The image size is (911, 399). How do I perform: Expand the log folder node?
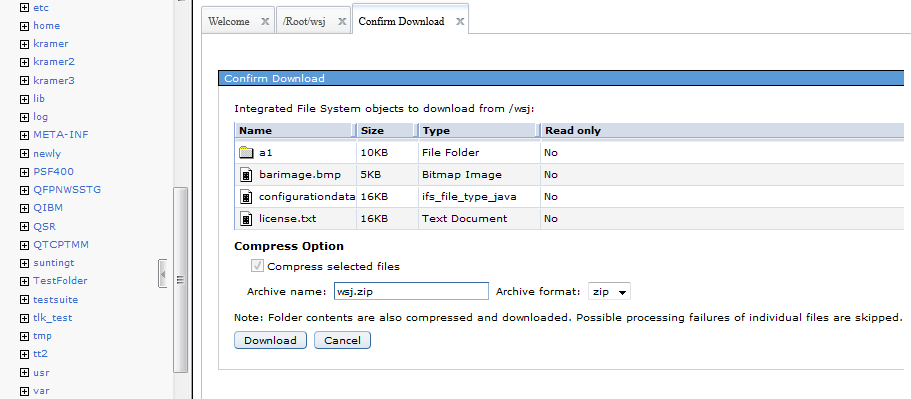click(x=24, y=117)
